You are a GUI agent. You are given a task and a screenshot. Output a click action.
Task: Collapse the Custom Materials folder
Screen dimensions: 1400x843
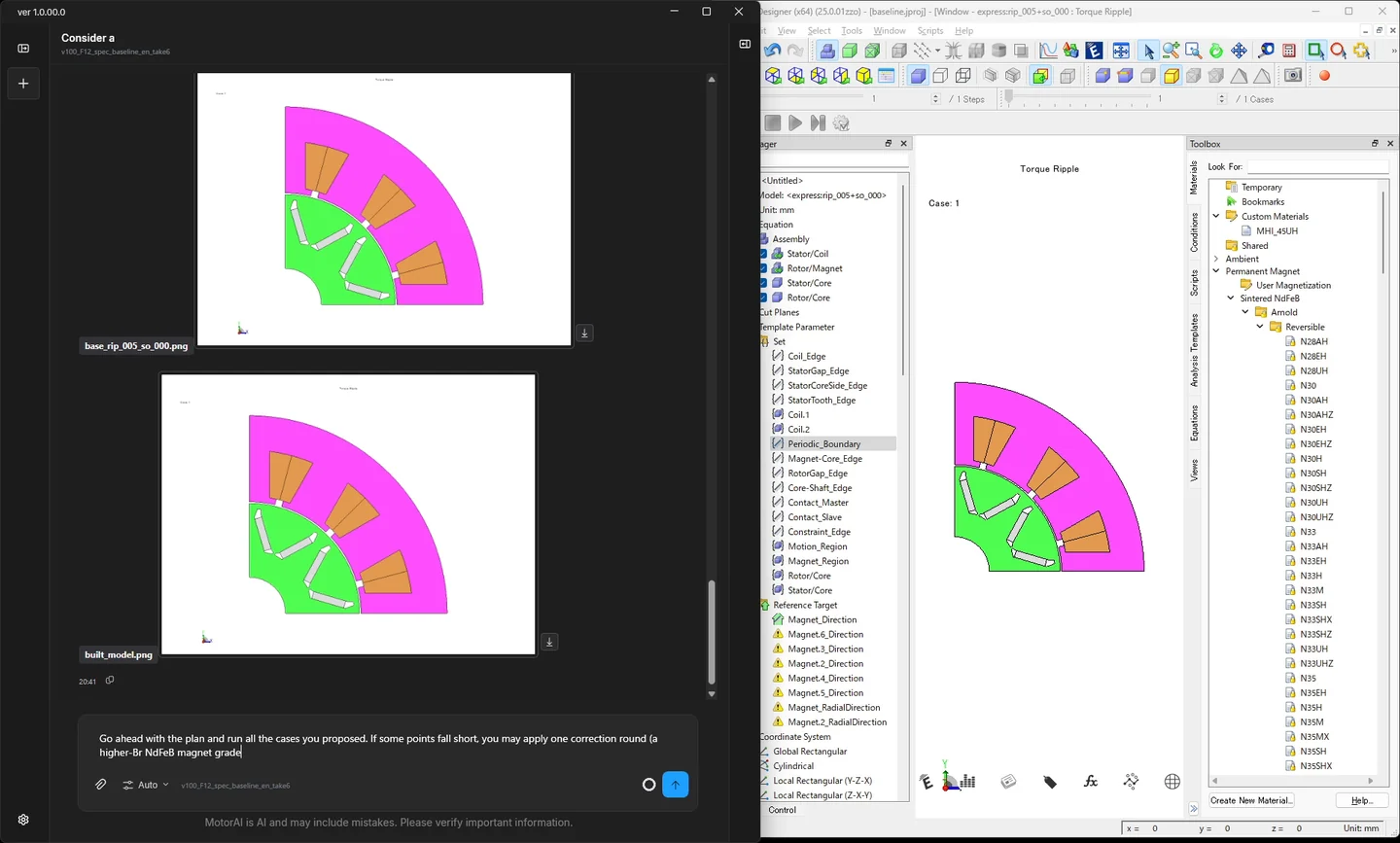coord(1216,216)
